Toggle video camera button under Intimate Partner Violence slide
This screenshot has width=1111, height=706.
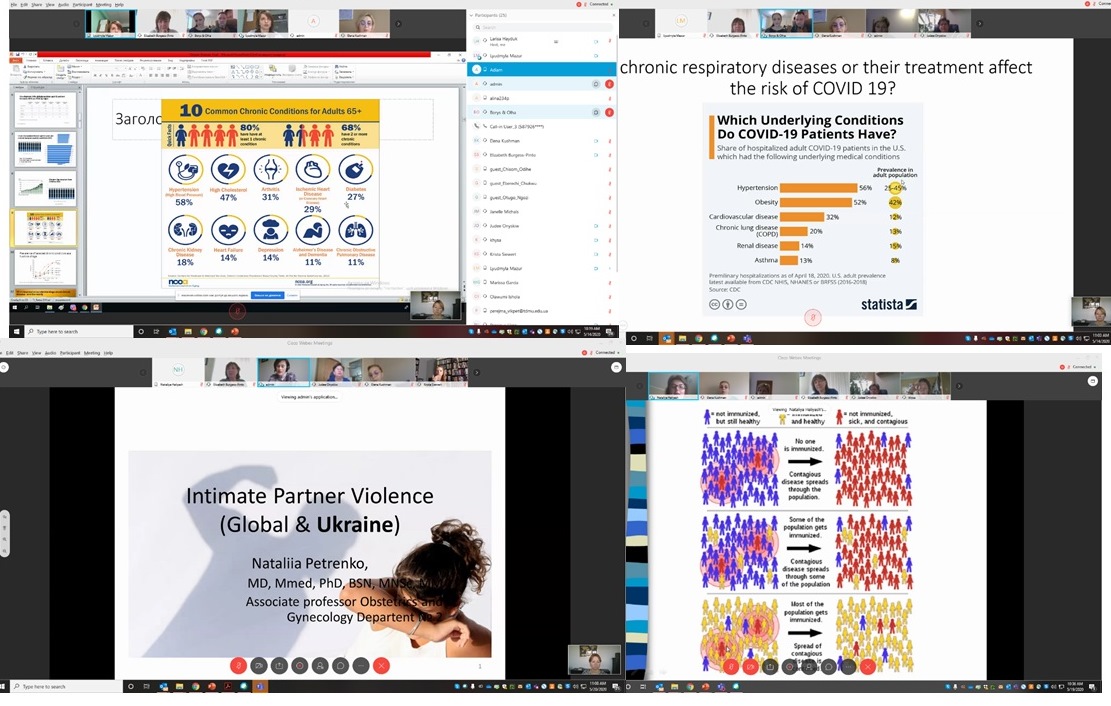click(259, 665)
